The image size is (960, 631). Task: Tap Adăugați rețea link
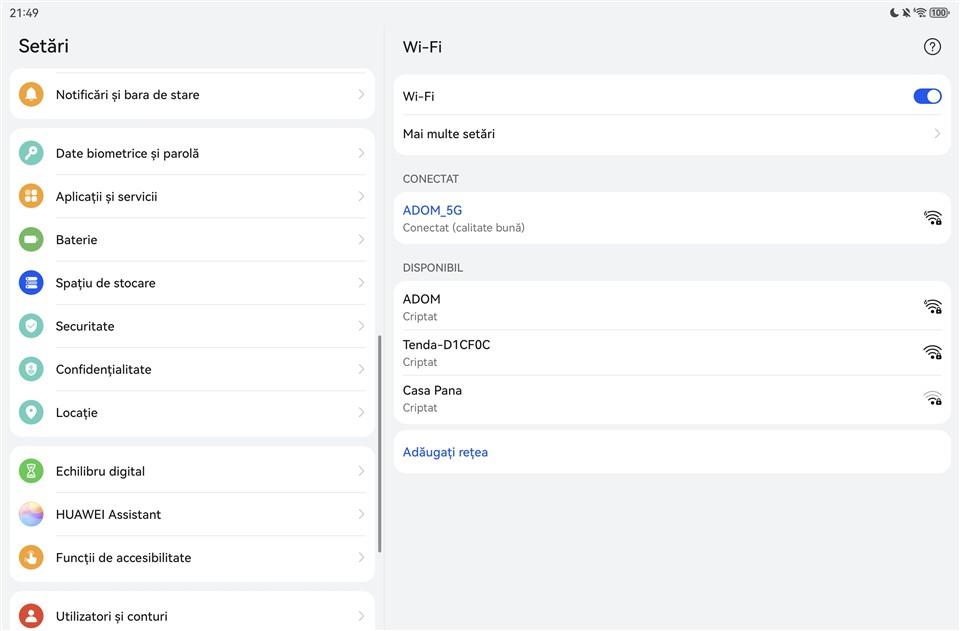pyautogui.click(x=445, y=452)
